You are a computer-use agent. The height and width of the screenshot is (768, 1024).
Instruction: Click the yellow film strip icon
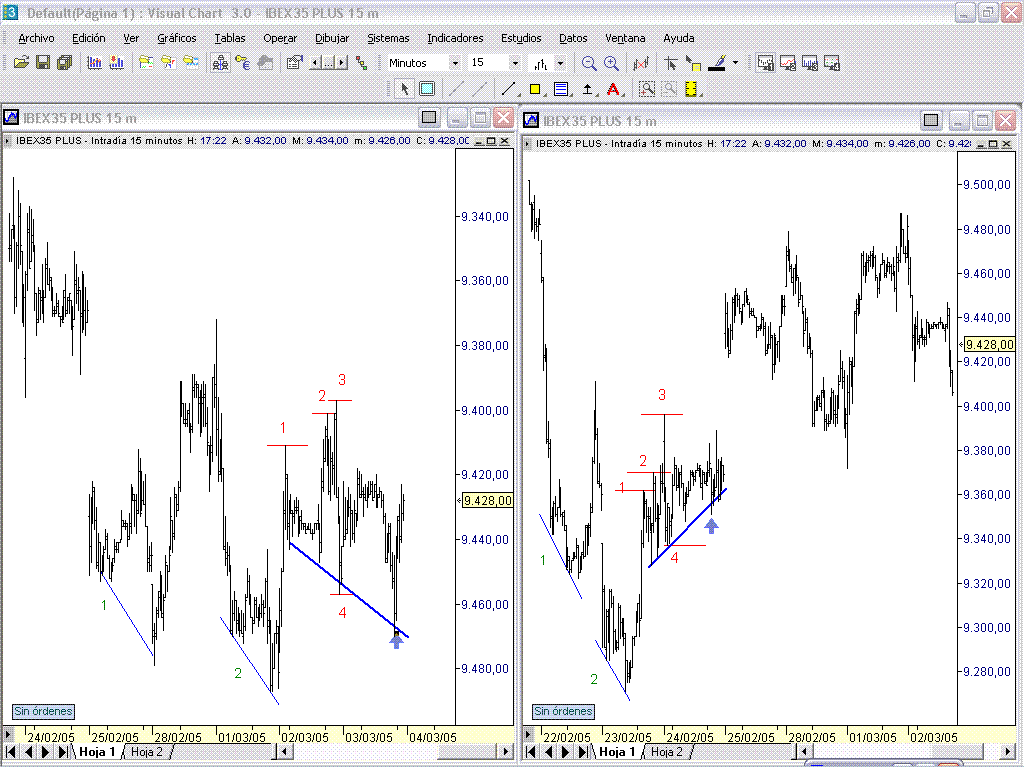click(691, 88)
